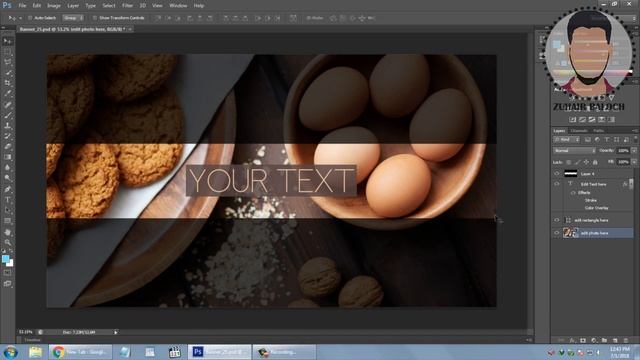Toggle Quick Mask mode icon
The height and width of the screenshot is (360, 640).
(7, 273)
